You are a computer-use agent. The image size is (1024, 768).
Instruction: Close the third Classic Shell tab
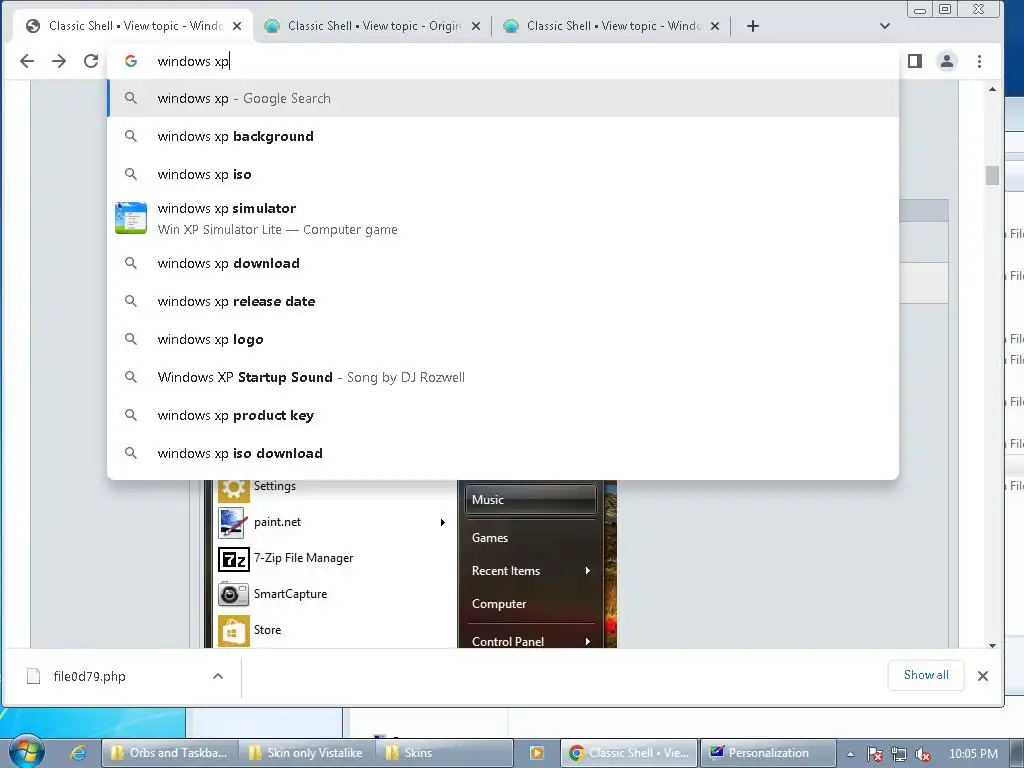715,26
